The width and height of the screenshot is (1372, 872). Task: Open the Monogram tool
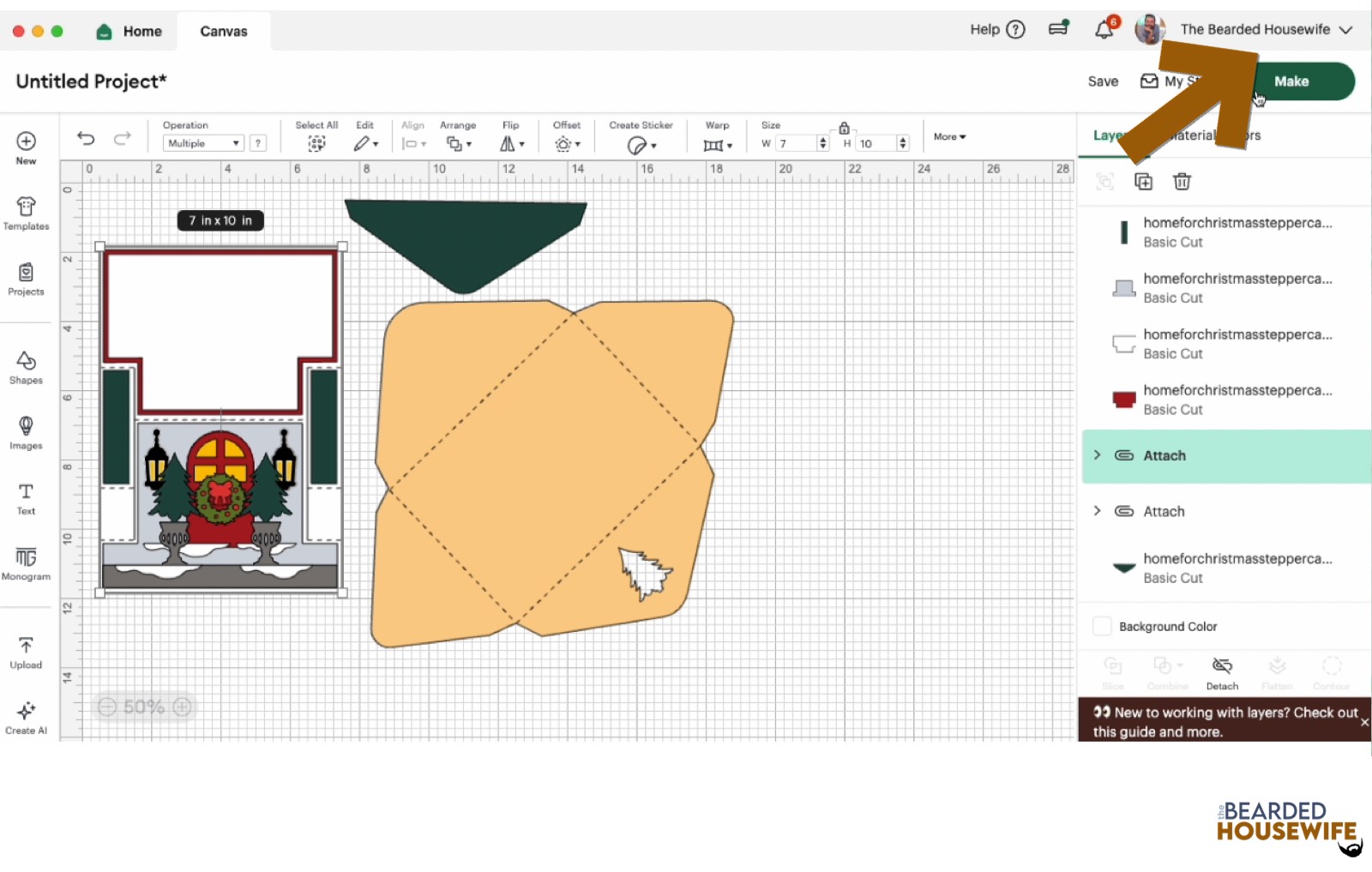[26, 563]
